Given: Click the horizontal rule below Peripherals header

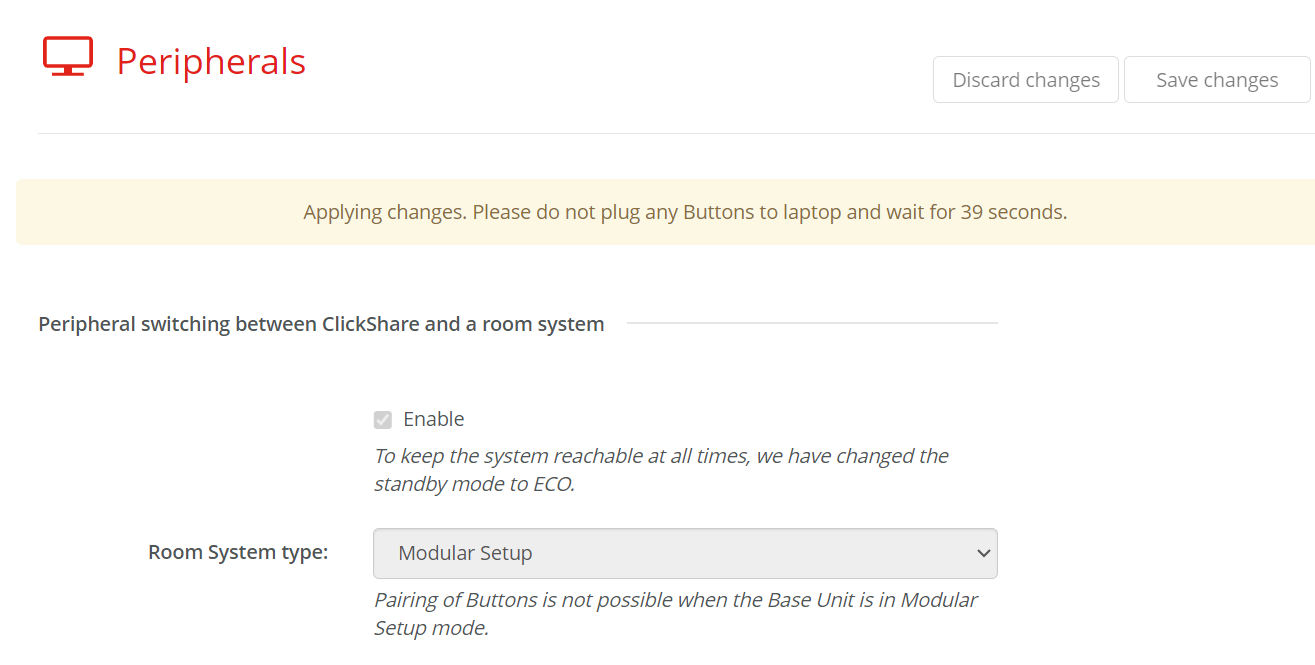Looking at the screenshot, I should [676, 133].
